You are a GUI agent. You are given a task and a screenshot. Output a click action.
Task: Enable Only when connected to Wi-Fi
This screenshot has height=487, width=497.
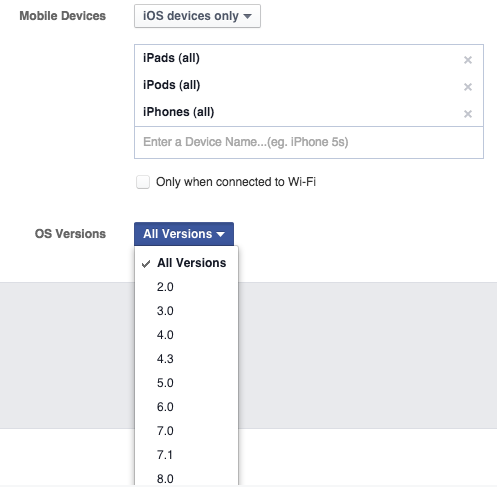click(x=143, y=182)
